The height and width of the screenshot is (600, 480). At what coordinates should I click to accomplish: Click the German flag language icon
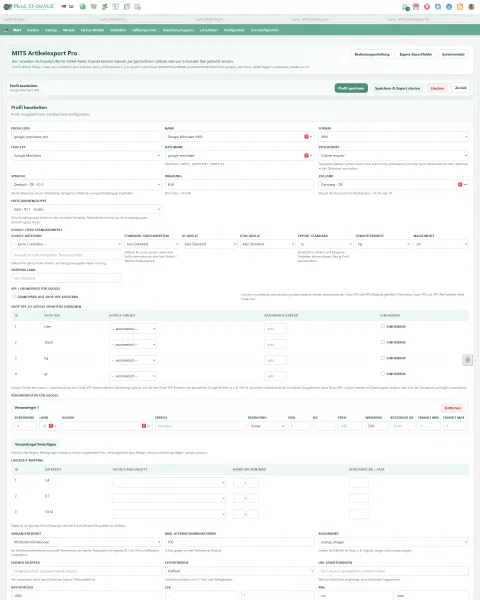64,7
